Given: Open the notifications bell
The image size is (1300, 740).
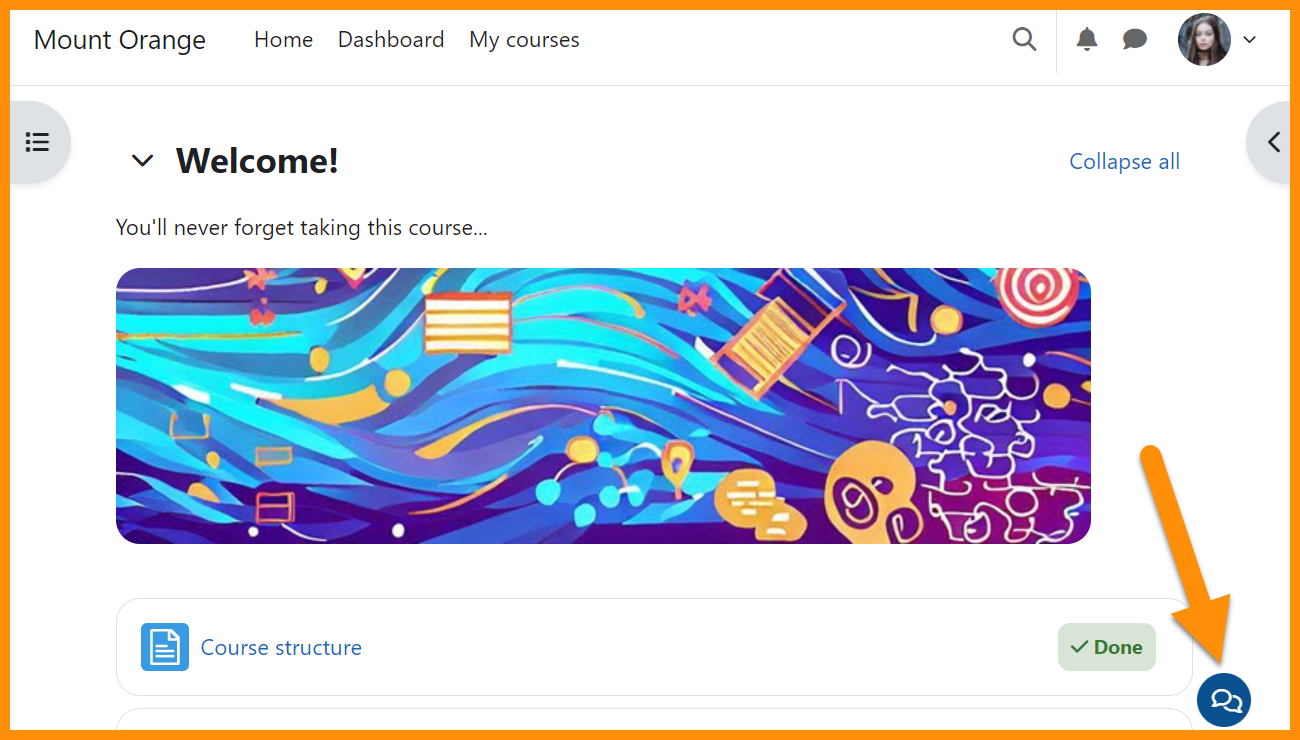Looking at the screenshot, I should pyautogui.click(x=1087, y=39).
